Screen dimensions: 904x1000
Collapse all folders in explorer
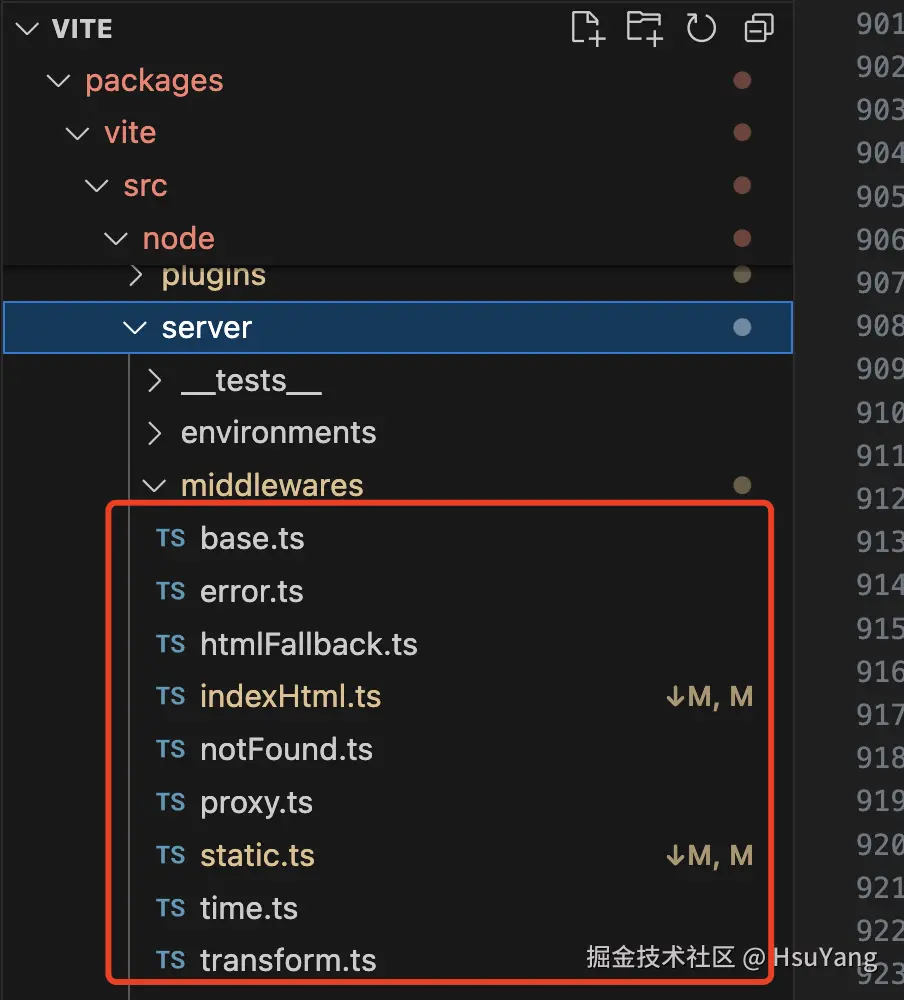tap(759, 28)
